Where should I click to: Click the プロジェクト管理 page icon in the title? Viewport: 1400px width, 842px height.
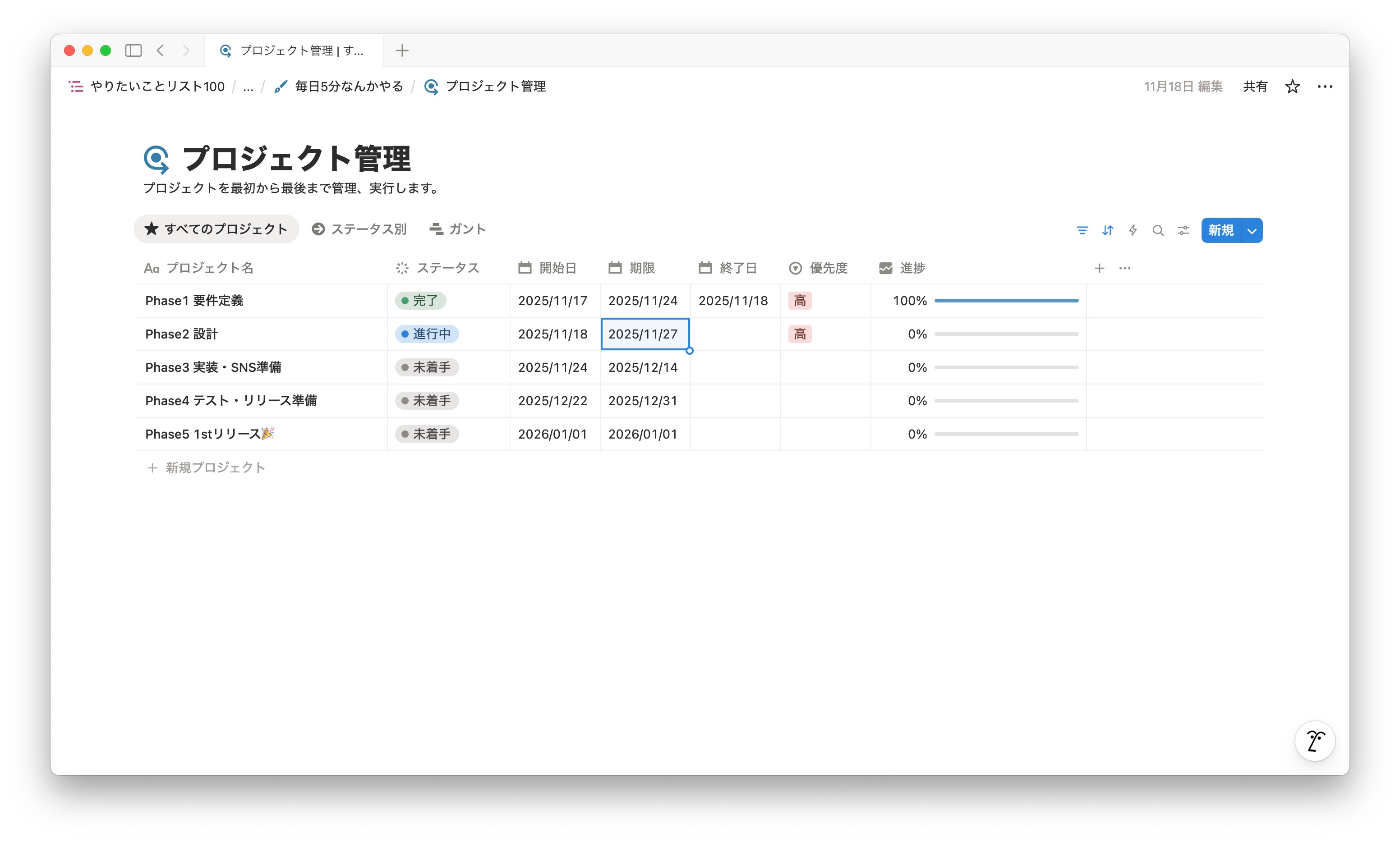[x=155, y=158]
